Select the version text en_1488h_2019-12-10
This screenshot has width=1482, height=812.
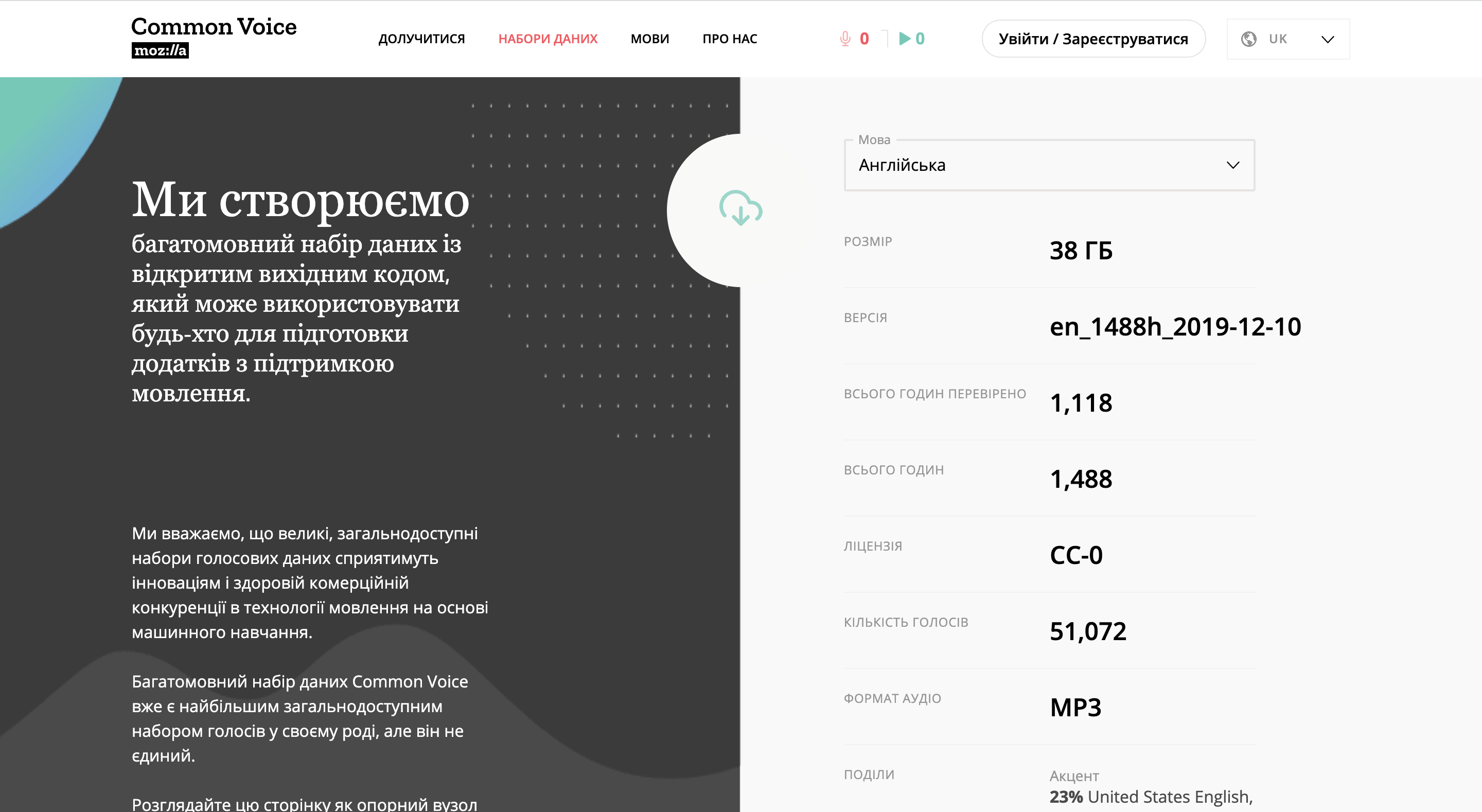(1175, 326)
